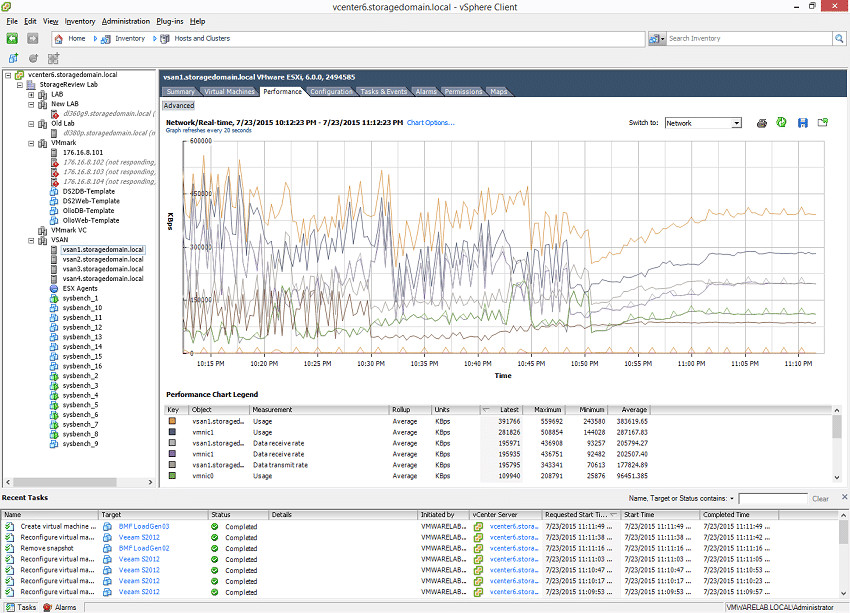
Task: Click the inventory tree horizontal scrollbar
Action: click(x=79, y=482)
